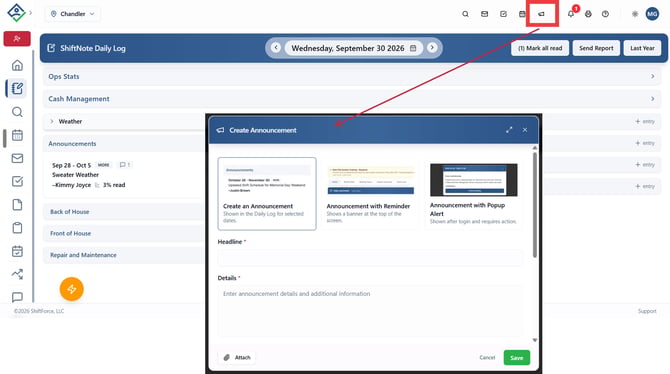Open the Support link in footer

(x=647, y=311)
